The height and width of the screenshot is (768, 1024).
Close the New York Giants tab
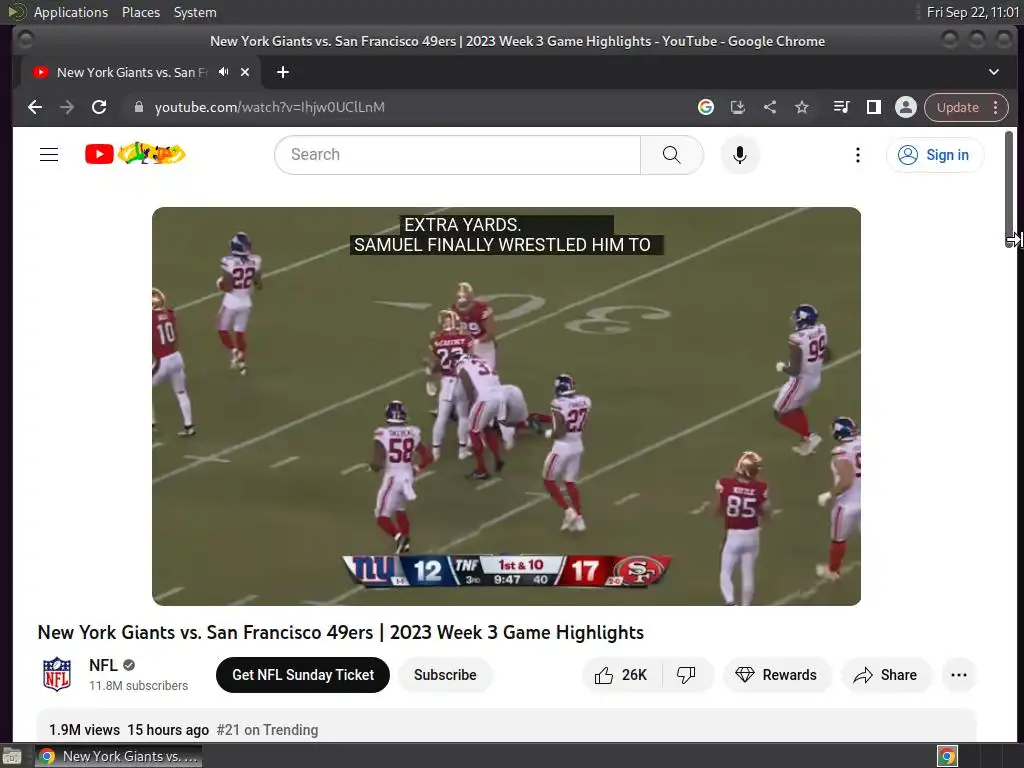[245, 72]
